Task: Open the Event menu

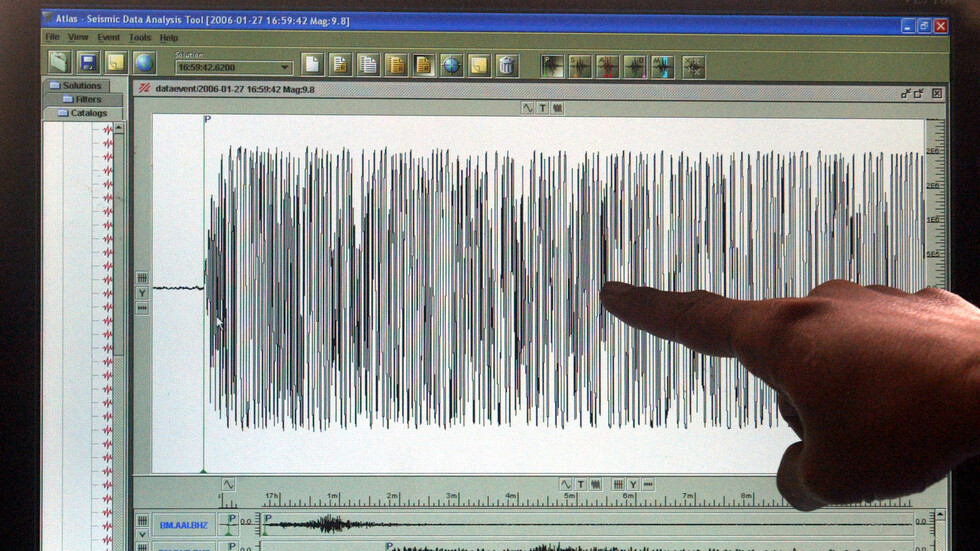Action: [x=108, y=38]
